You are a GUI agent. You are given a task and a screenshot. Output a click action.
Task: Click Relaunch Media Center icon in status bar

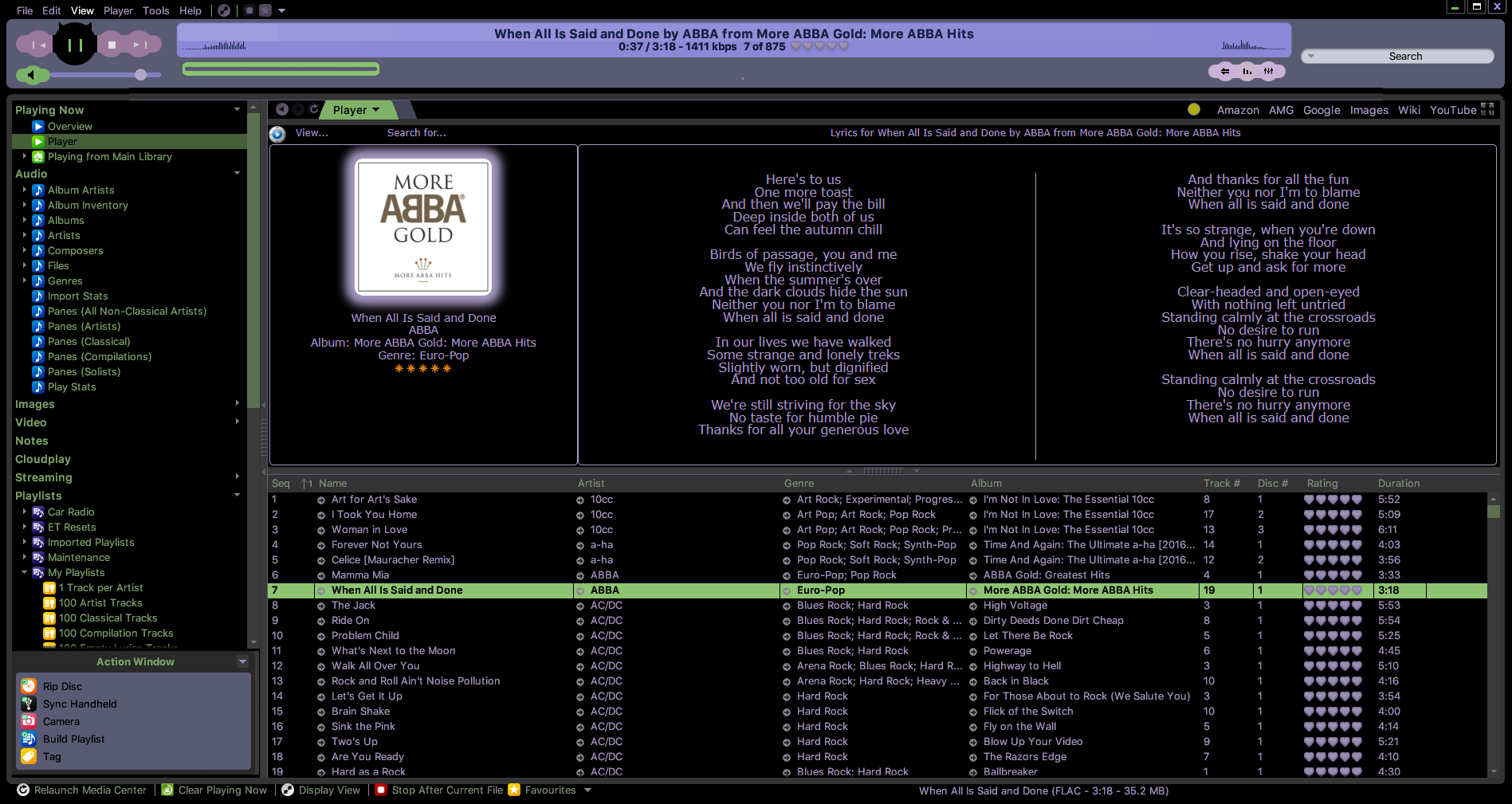coord(23,790)
